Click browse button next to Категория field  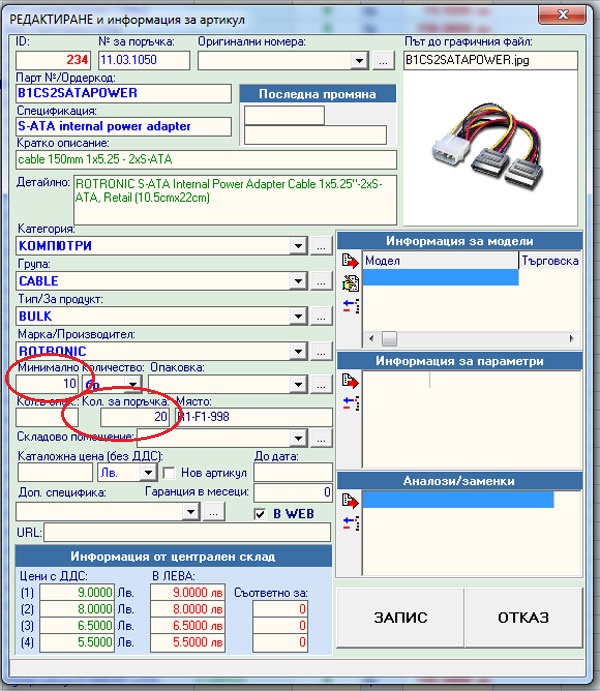pos(321,246)
